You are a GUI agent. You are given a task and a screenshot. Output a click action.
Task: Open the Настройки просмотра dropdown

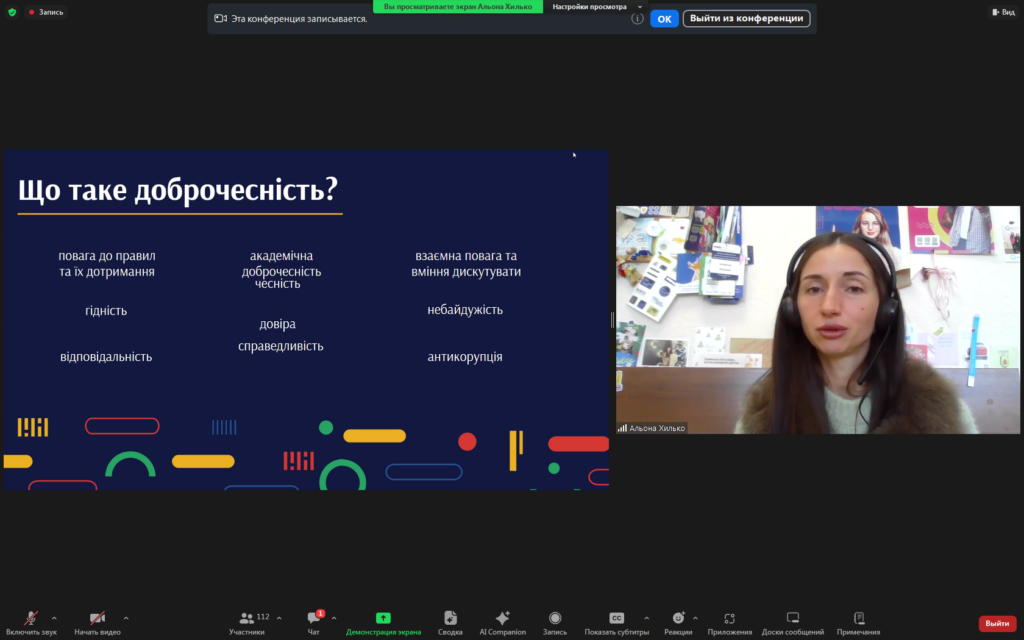(x=597, y=6)
